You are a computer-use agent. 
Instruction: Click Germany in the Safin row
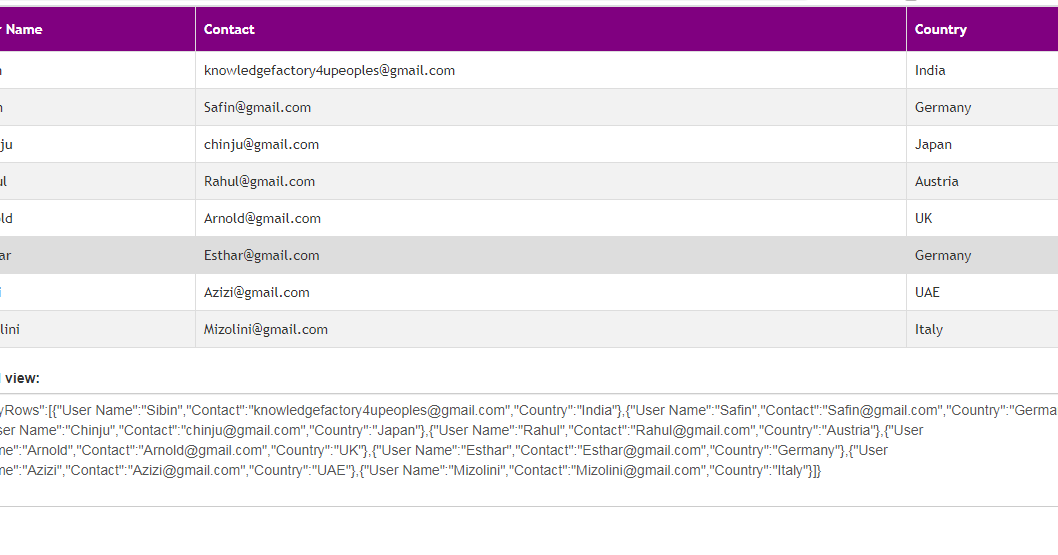(943, 107)
